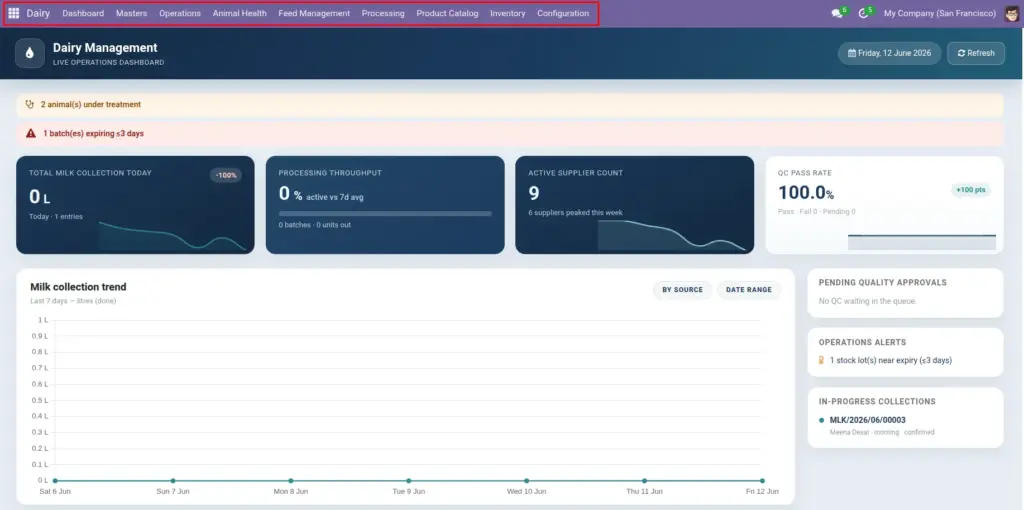The width and height of the screenshot is (1024, 510).
Task: Click the red warning triangle icon
Action: [x=31, y=133]
